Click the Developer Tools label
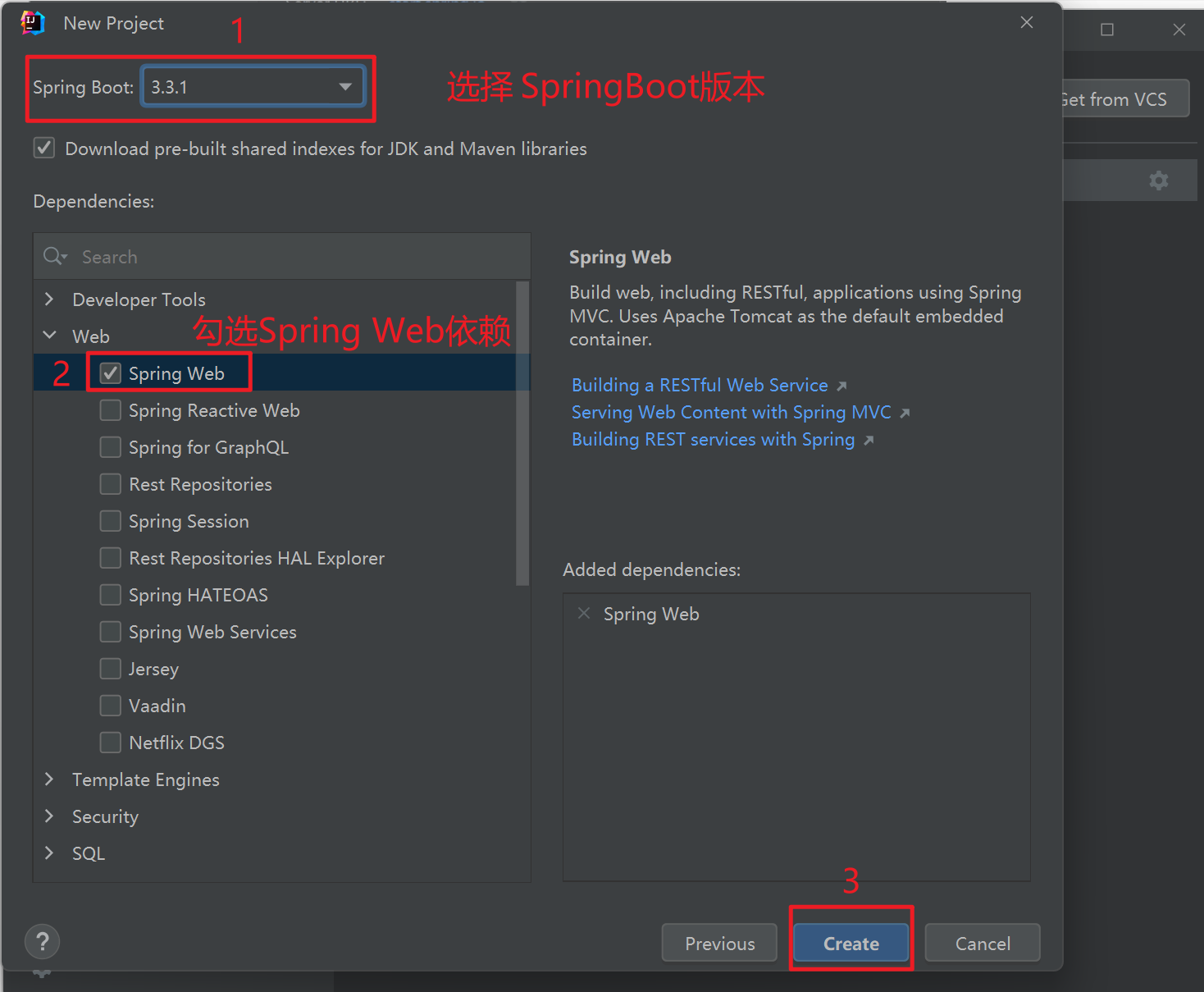Image resolution: width=1204 pixels, height=992 pixels. 139,299
